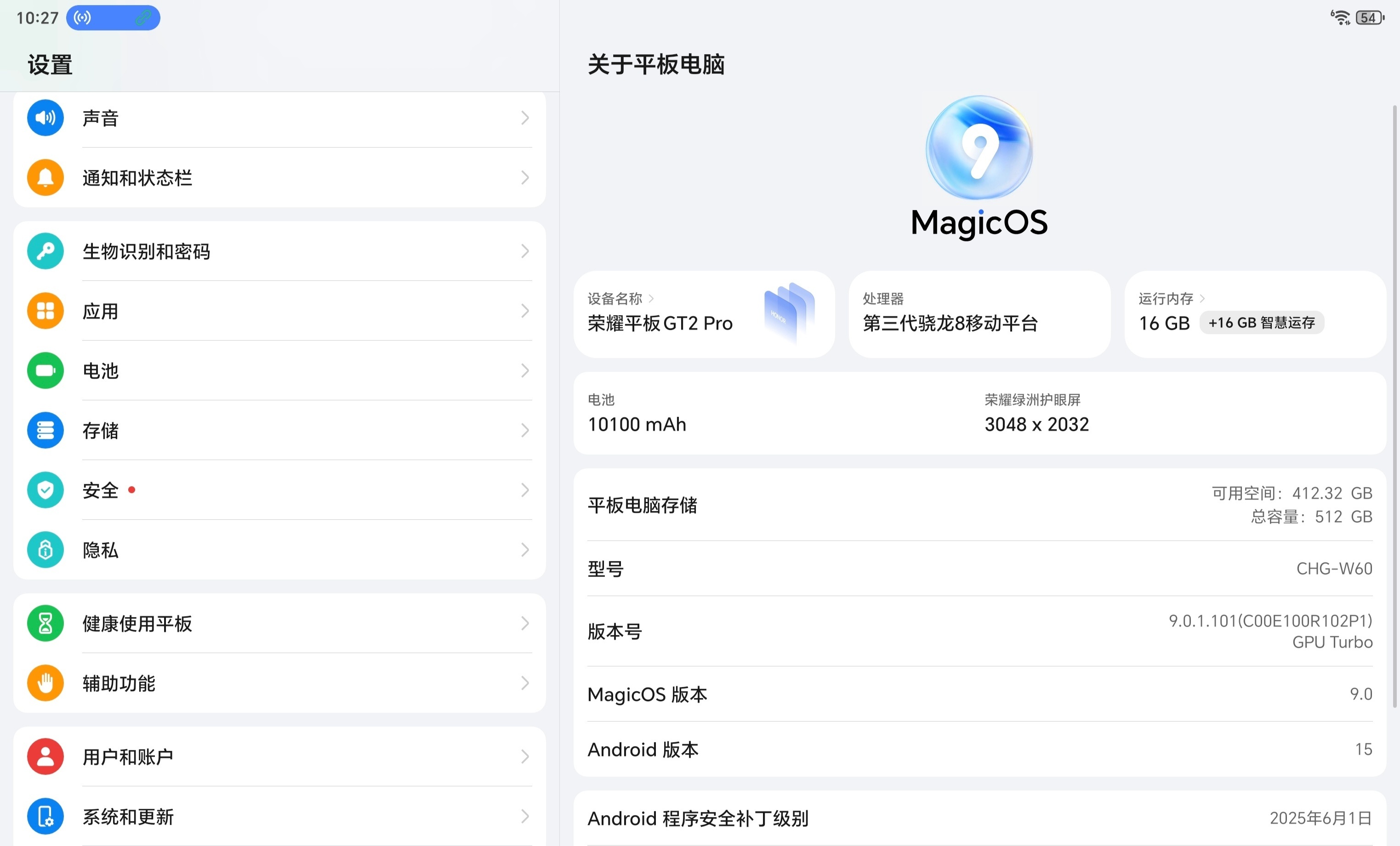Tap the Accessibility hand icon
Image resolution: width=1400 pixels, height=846 pixels.
(46, 683)
